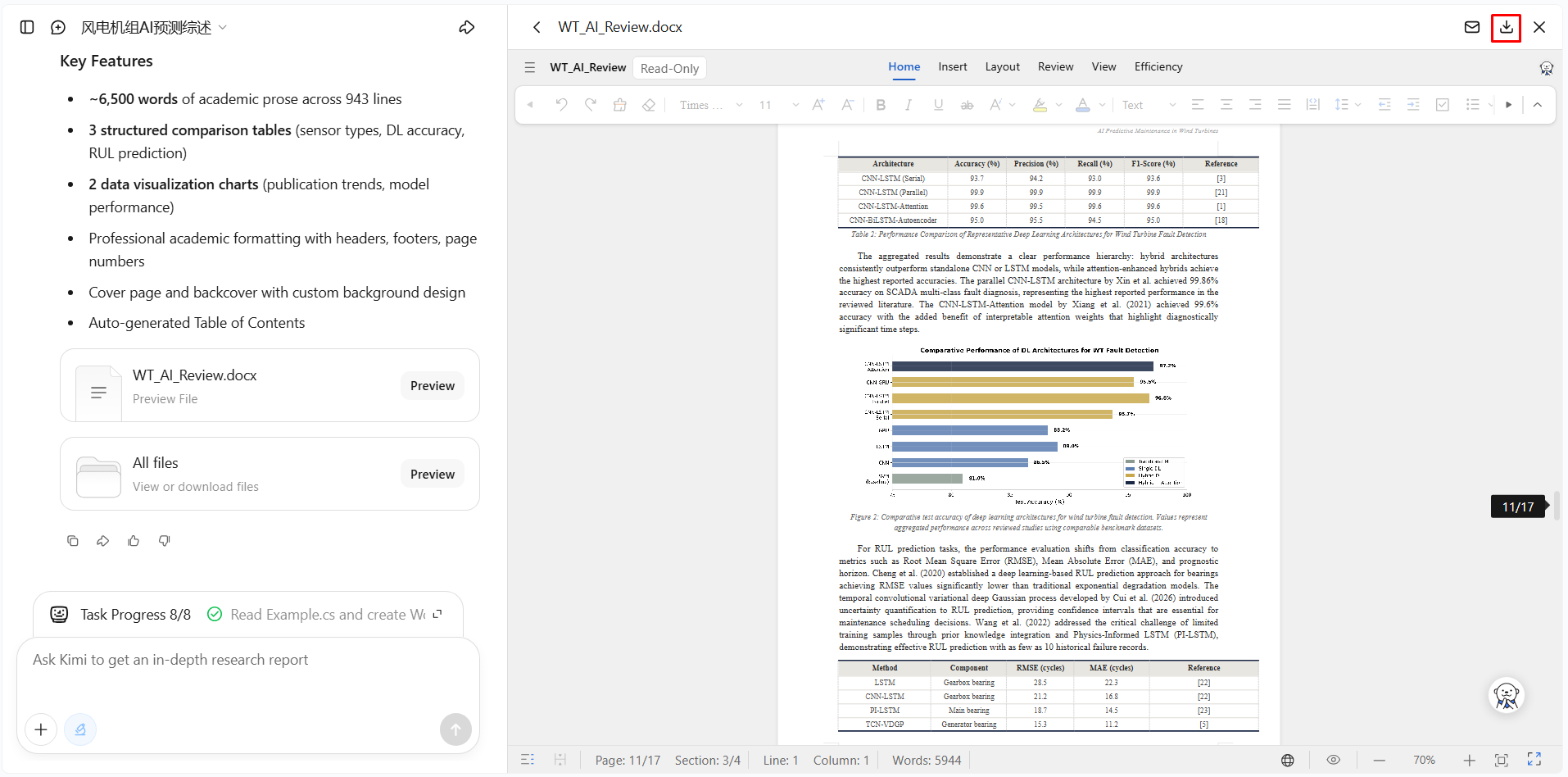Screen dimensions: 1568x777
Task: Open the Layout tab
Action: (1003, 67)
